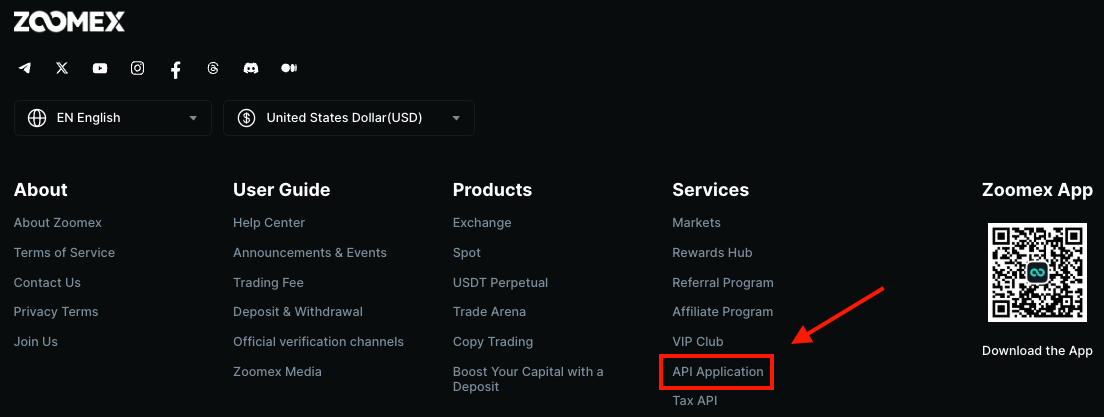Image resolution: width=1104 pixels, height=417 pixels.
Task: Open the API Application link
Action: [717, 372]
